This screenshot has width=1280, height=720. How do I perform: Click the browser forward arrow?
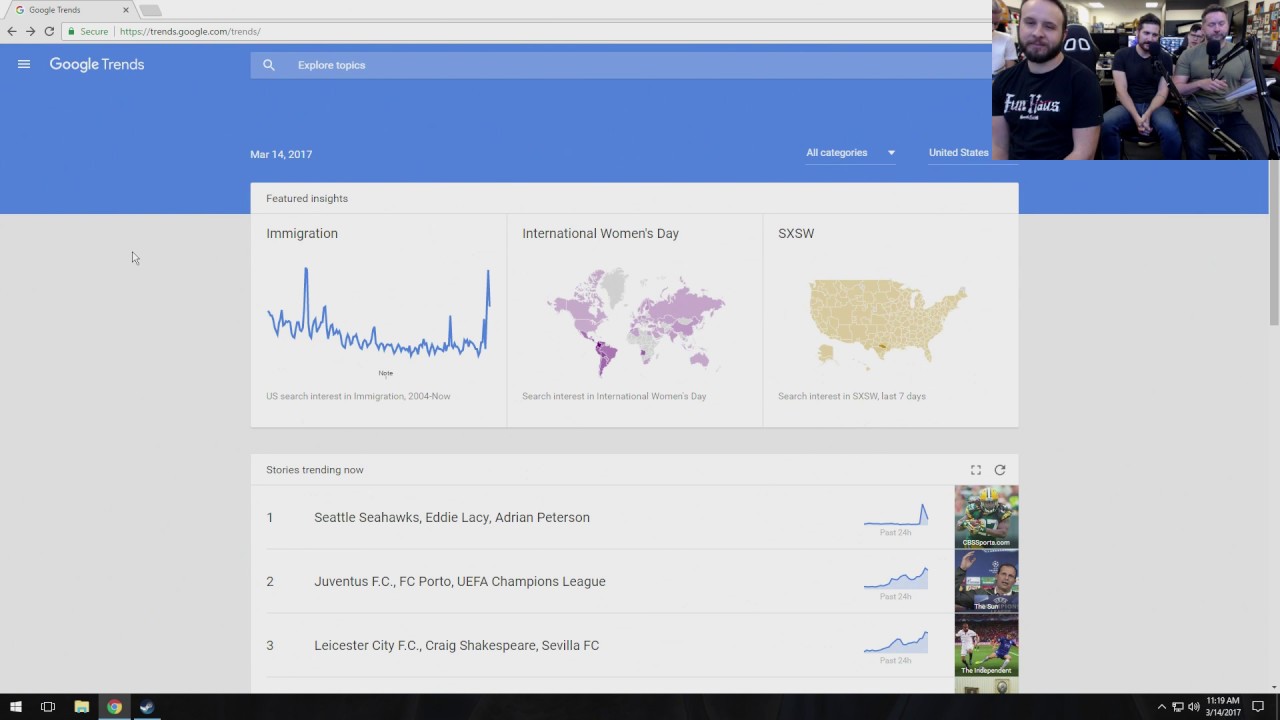pos(30,31)
